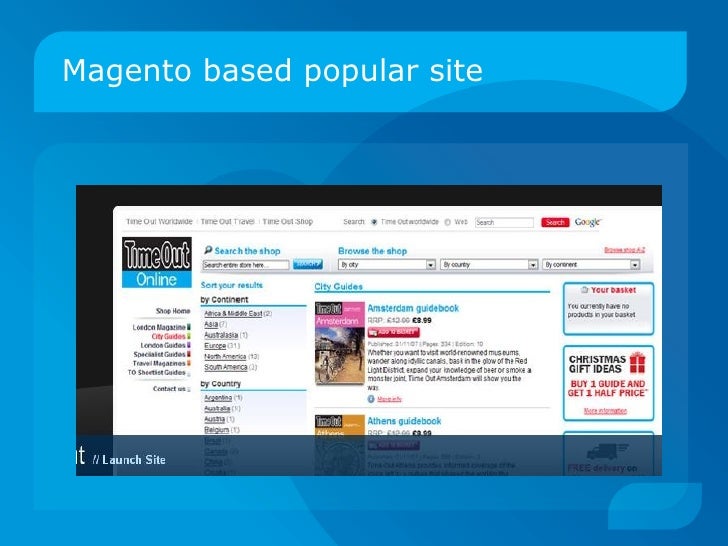728x546 pixels.
Task: Open Contact us link in sidebar
Action: (169, 389)
